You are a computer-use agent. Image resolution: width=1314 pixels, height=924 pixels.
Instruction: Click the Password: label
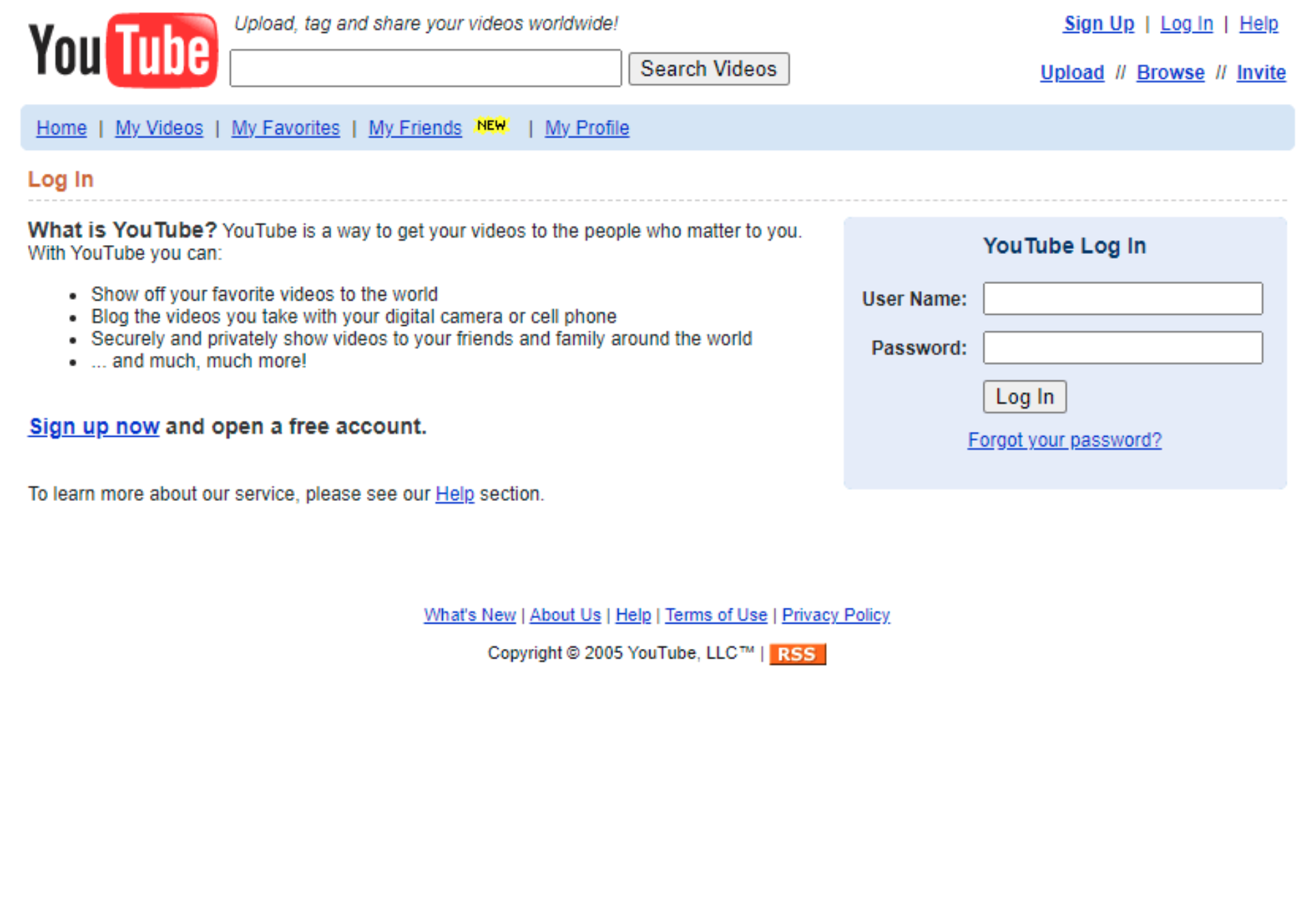919,348
